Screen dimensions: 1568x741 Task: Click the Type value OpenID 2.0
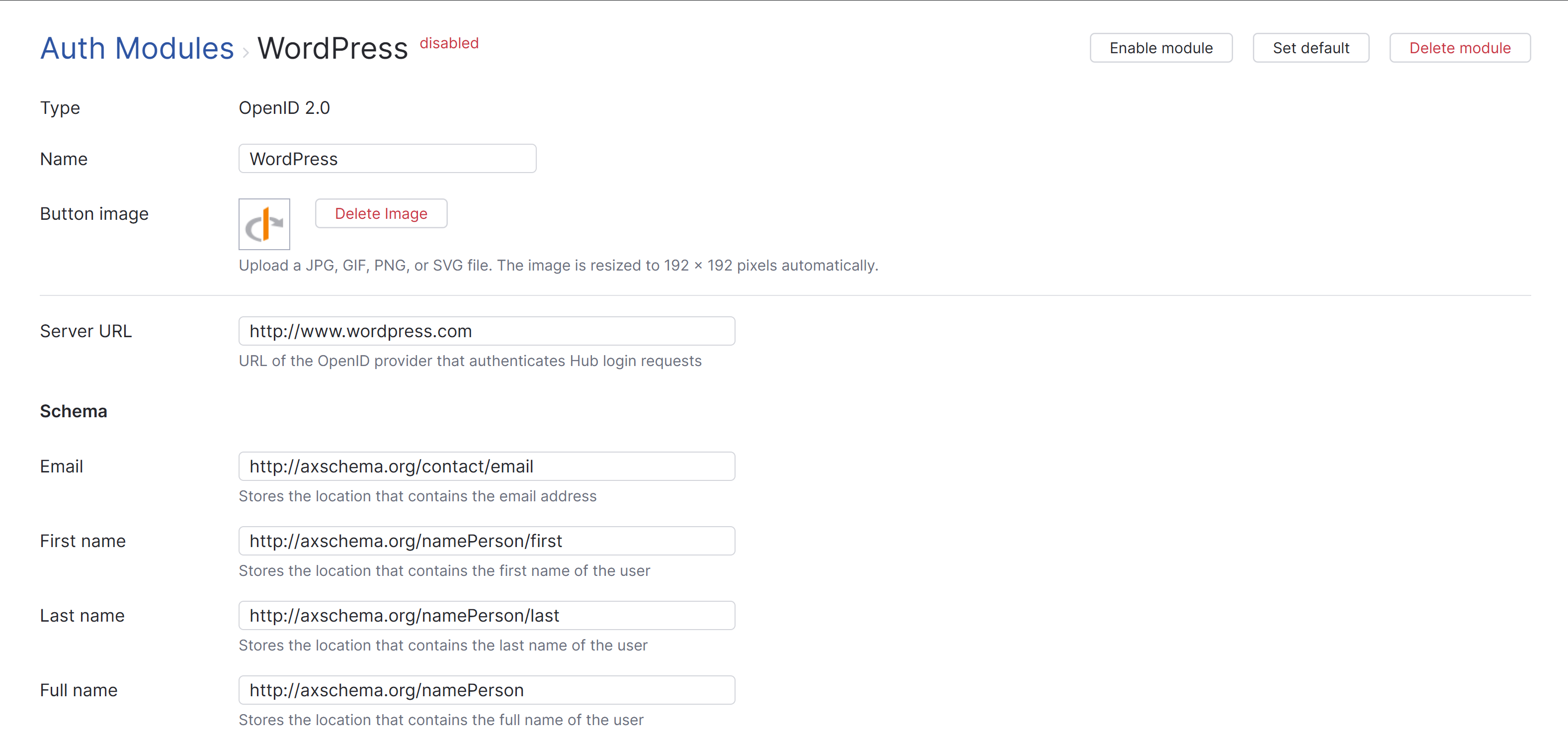284,108
